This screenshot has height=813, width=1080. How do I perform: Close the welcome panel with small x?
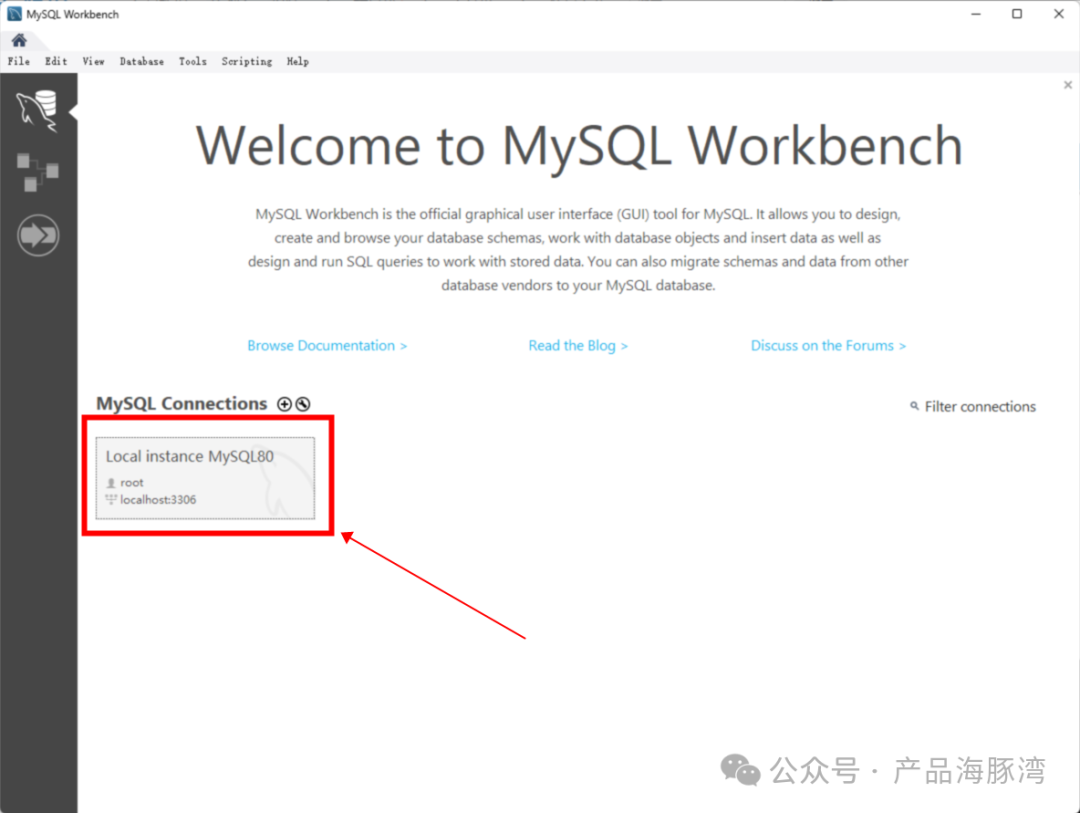pos(1068,85)
